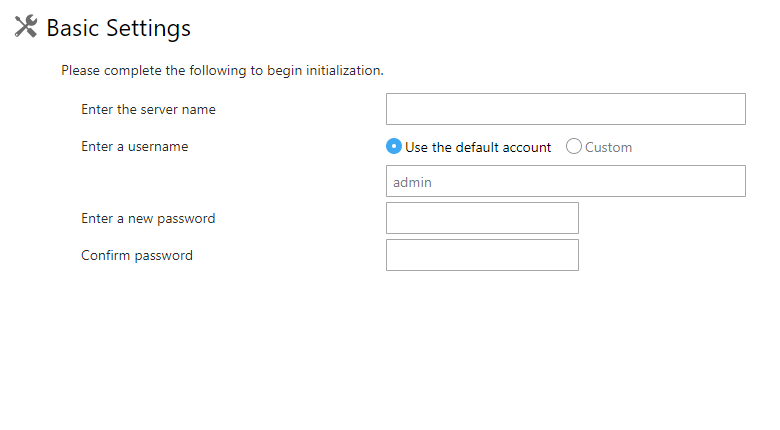
Task: Select the Custom username radio button
Action: click(574, 146)
